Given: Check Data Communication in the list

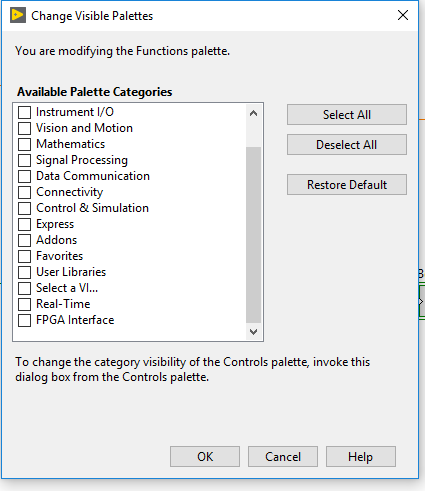Looking at the screenshot, I should [x=24, y=176].
